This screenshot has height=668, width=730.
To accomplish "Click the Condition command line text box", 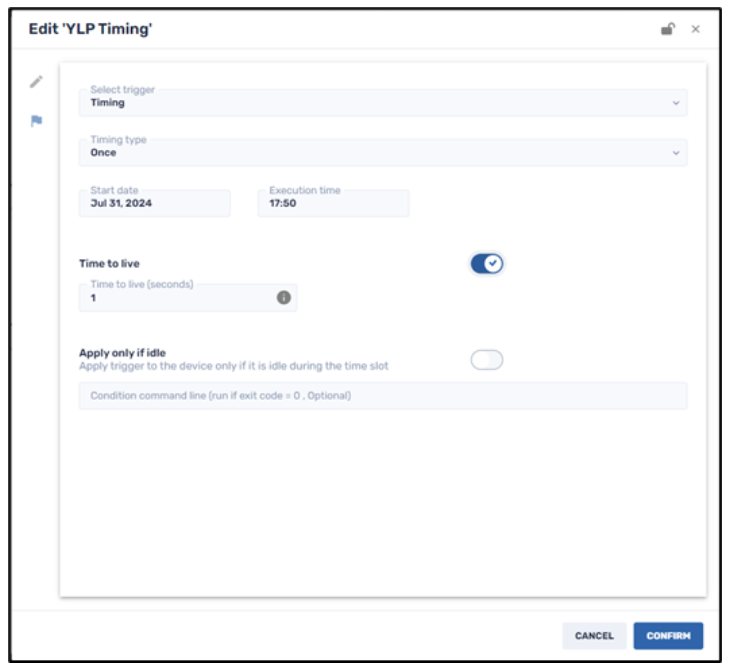I will click(382, 396).
